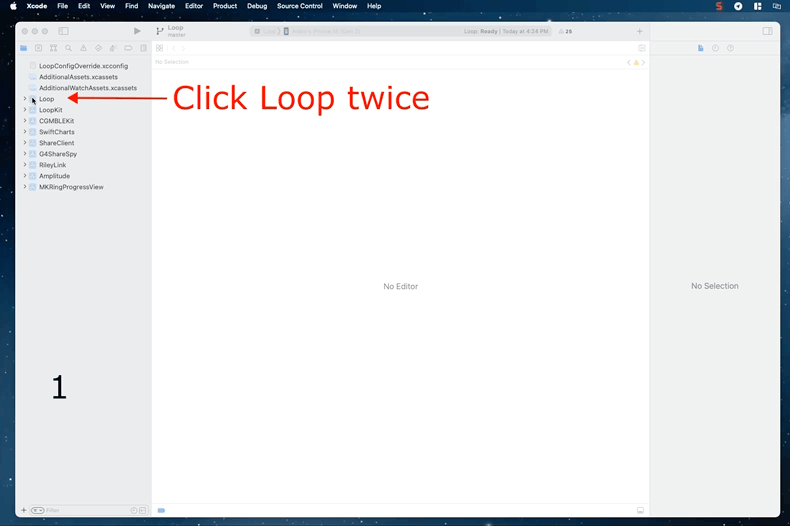Jump to previous issue arrow

point(629,62)
